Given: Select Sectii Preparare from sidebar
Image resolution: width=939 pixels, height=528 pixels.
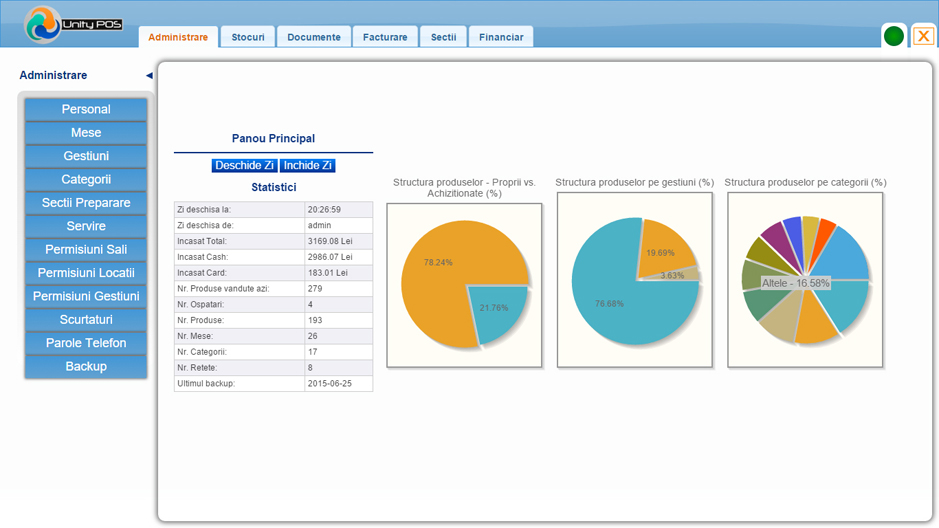Looking at the screenshot, I should (x=86, y=203).
